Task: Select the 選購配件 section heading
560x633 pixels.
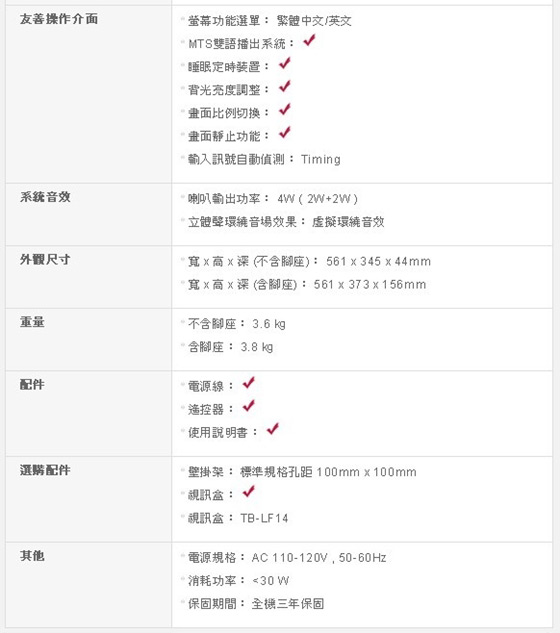Action: click(x=45, y=470)
